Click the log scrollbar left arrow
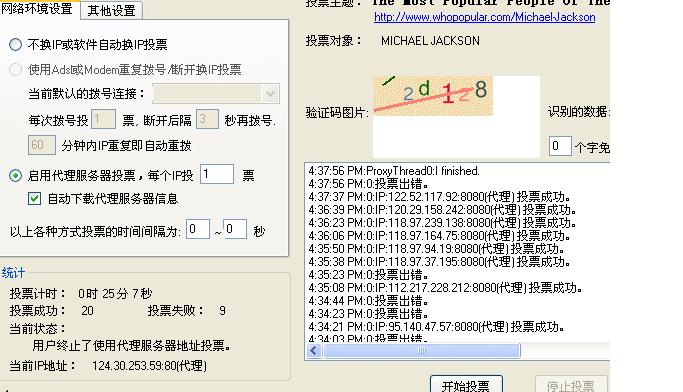 314,351
